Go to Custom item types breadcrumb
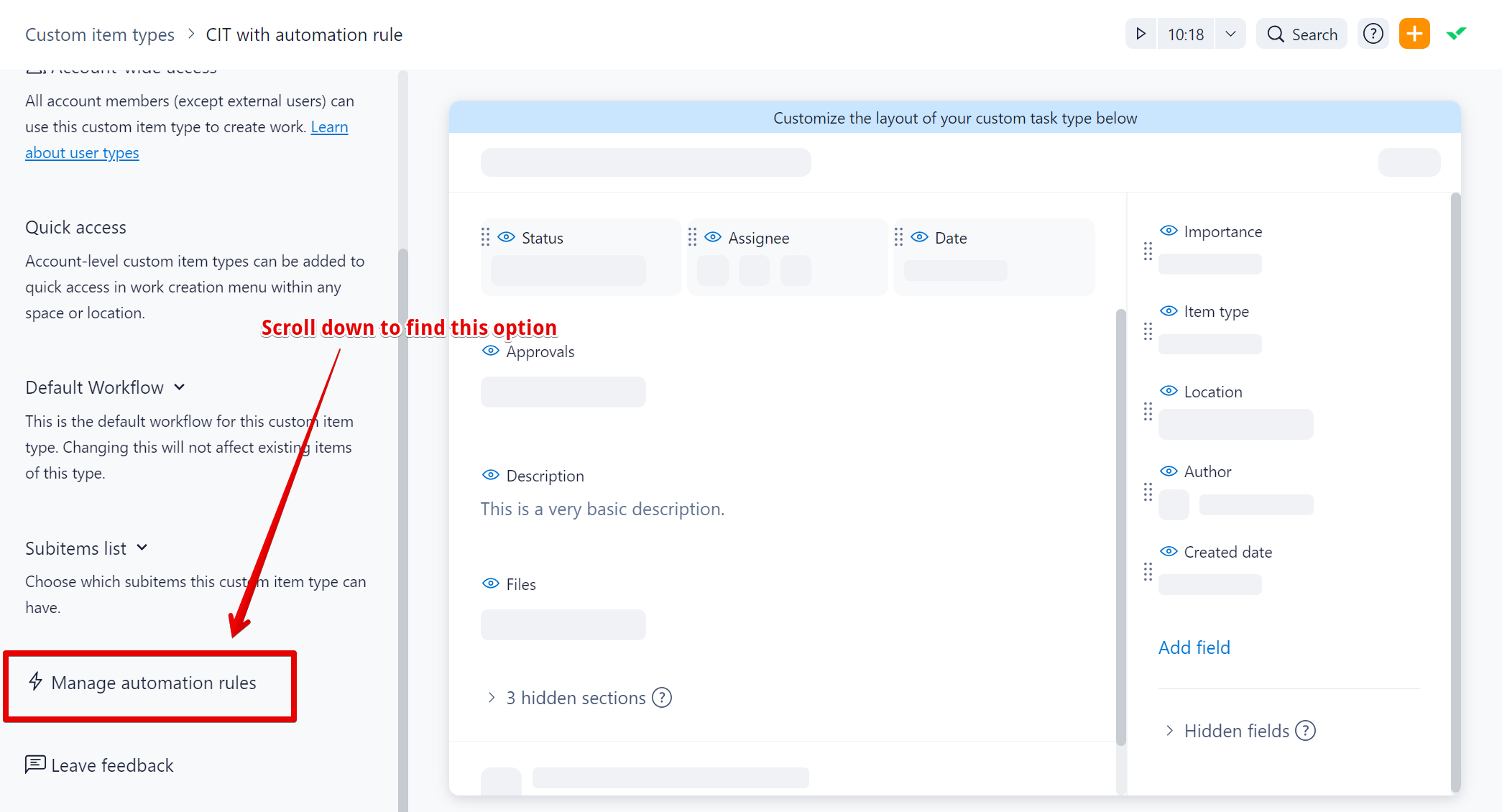The width and height of the screenshot is (1502, 812). (x=100, y=34)
